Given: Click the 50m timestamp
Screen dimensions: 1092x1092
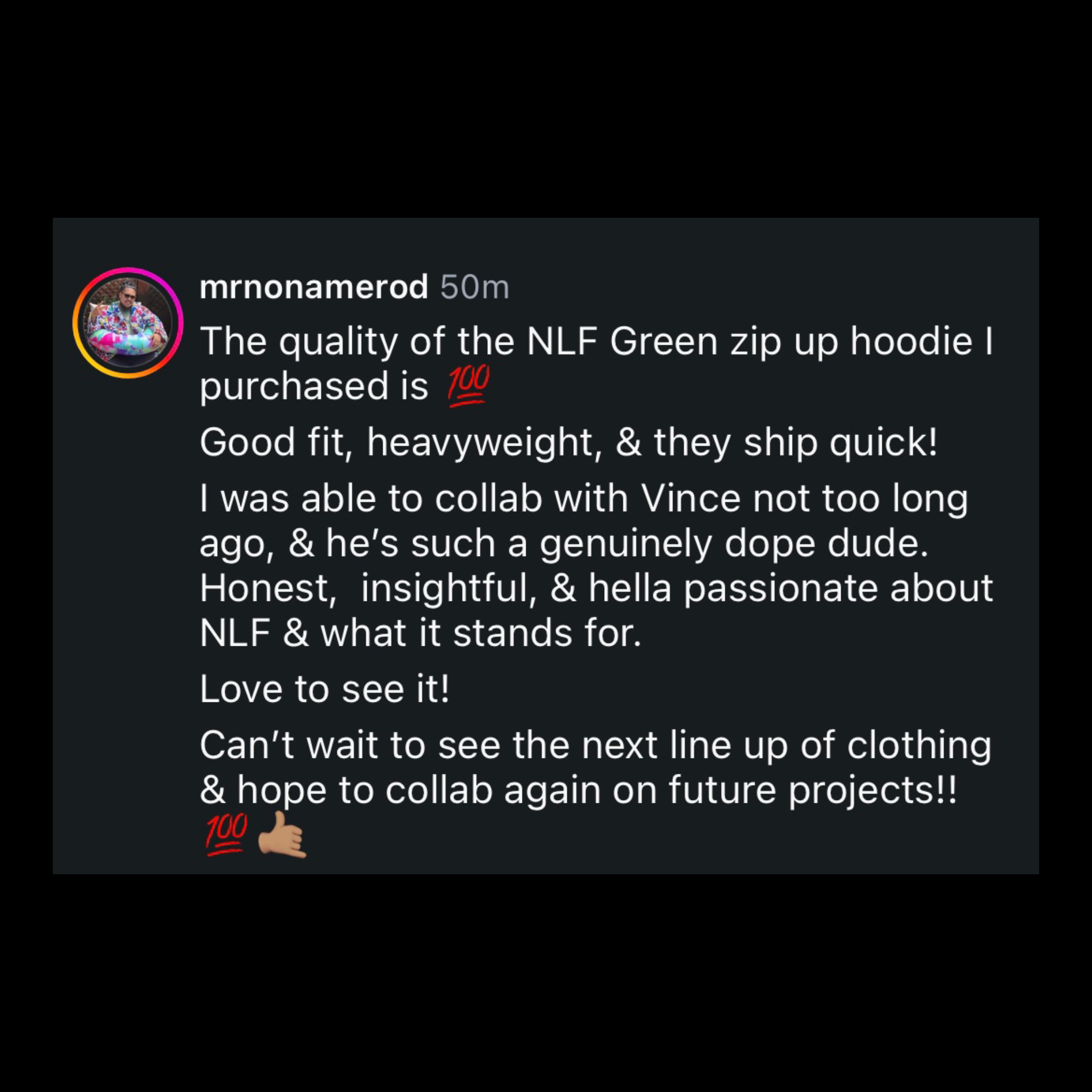Looking at the screenshot, I should pyautogui.click(x=474, y=287).
